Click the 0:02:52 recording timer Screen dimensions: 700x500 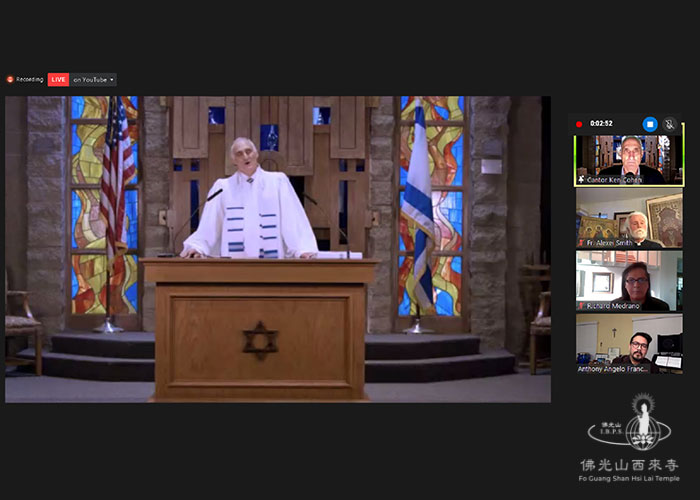coord(601,124)
